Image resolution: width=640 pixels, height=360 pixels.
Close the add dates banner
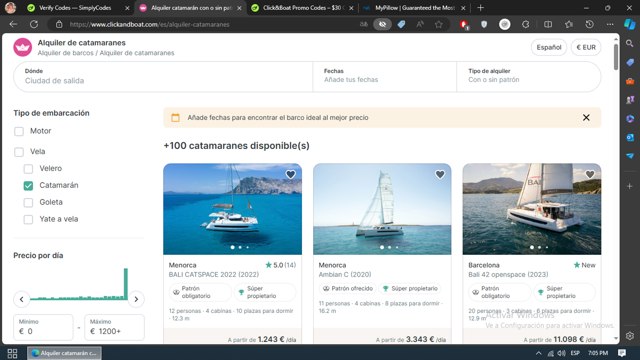586,118
